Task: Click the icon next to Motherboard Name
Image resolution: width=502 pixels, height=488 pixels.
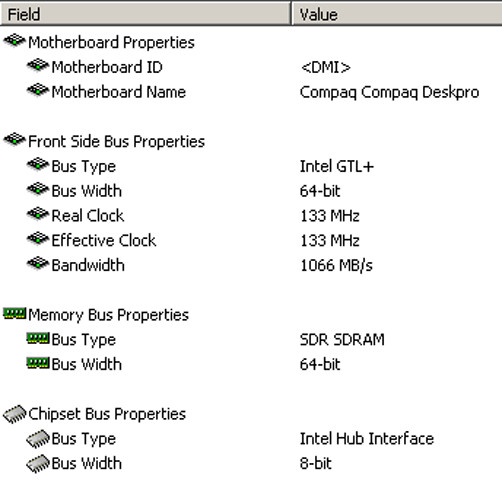Action: [38, 90]
